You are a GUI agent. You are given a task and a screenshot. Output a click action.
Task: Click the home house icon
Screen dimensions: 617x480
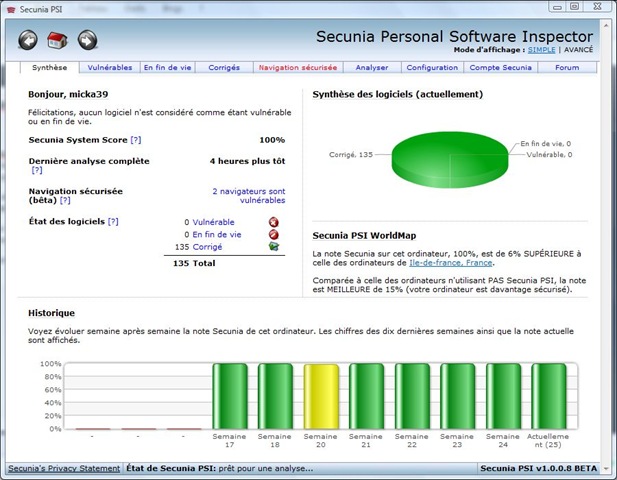[57, 40]
